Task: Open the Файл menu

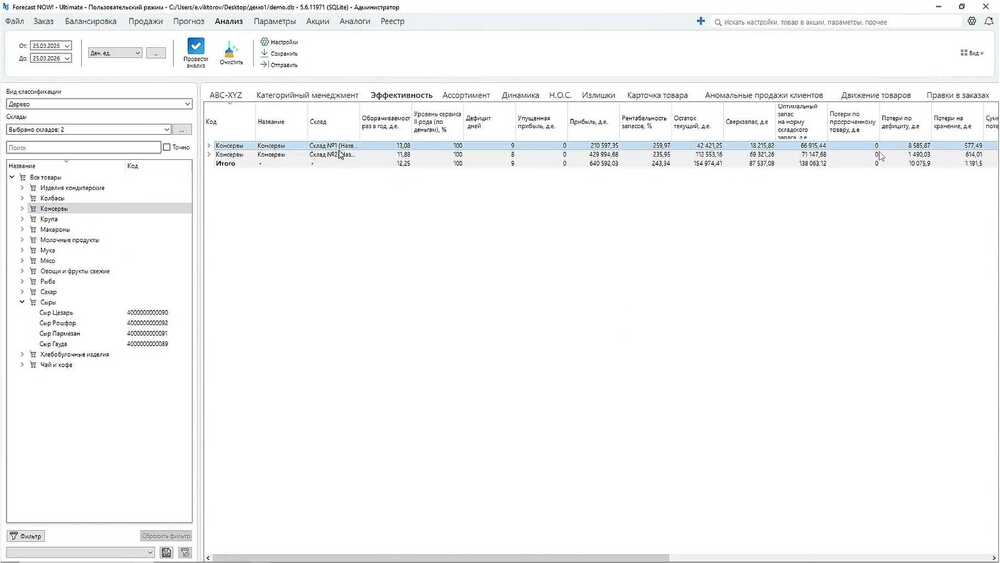Action: (14, 21)
